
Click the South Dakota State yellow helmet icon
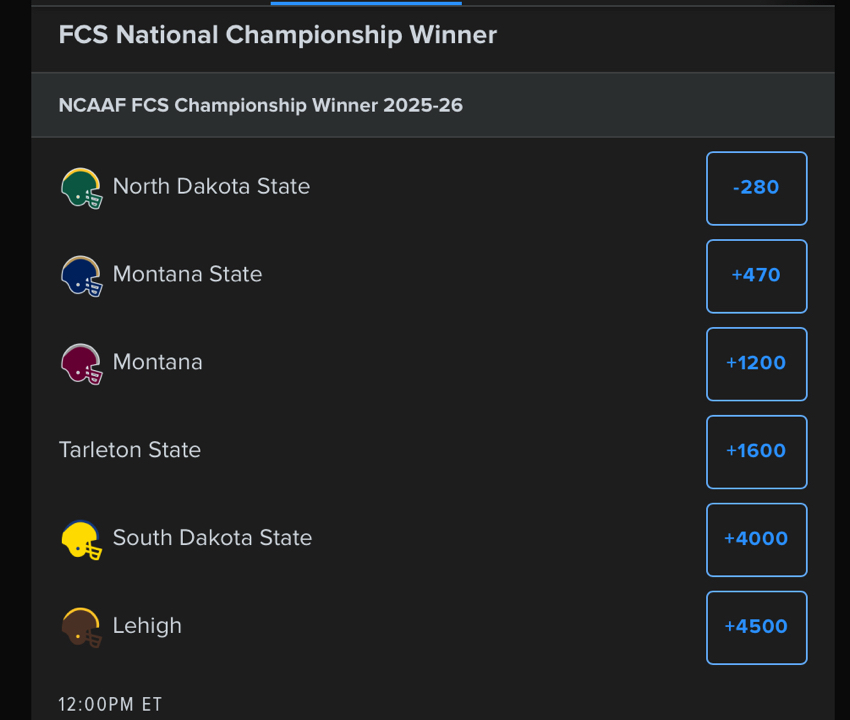(x=82, y=539)
